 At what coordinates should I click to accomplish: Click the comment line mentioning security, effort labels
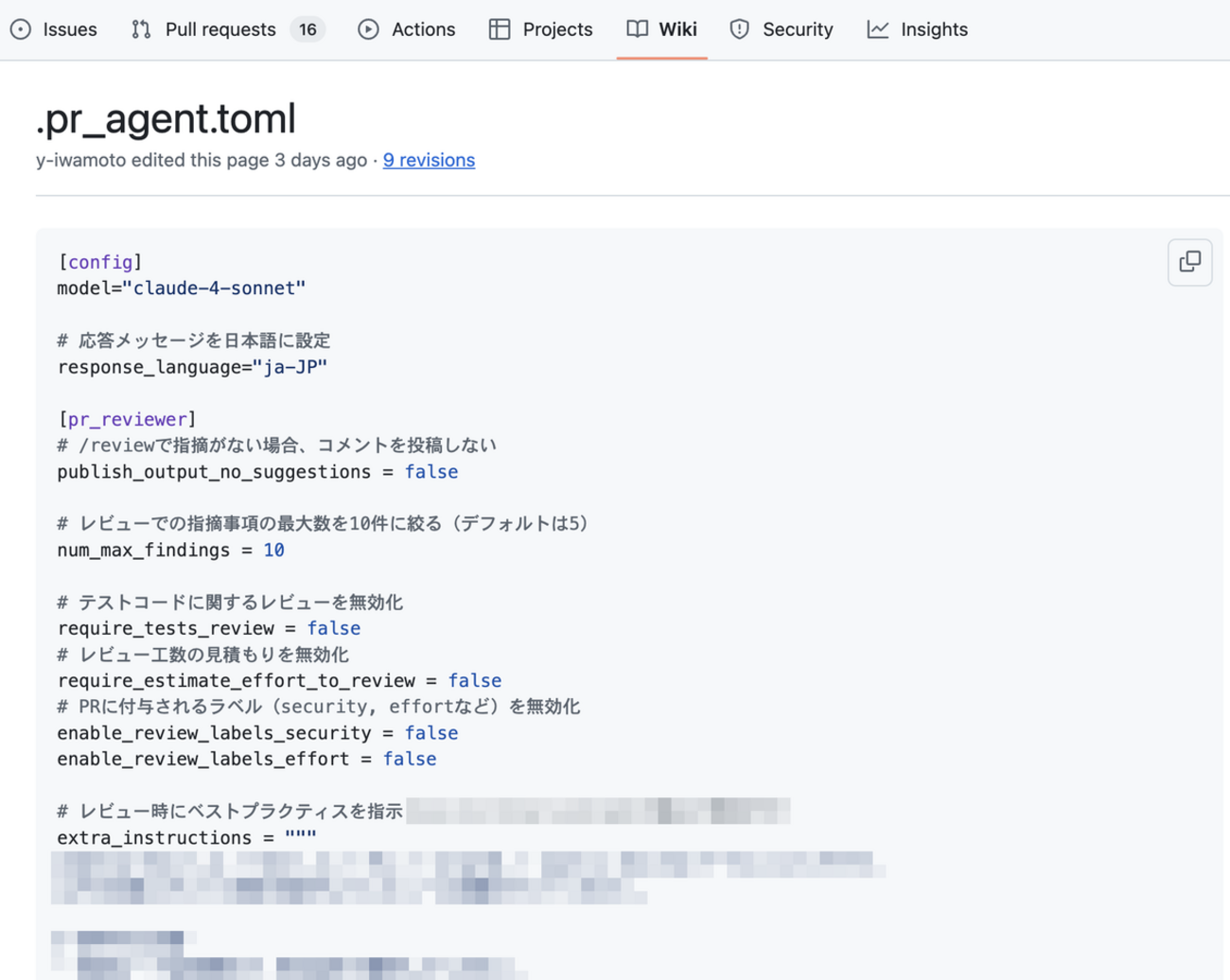click(318, 707)
